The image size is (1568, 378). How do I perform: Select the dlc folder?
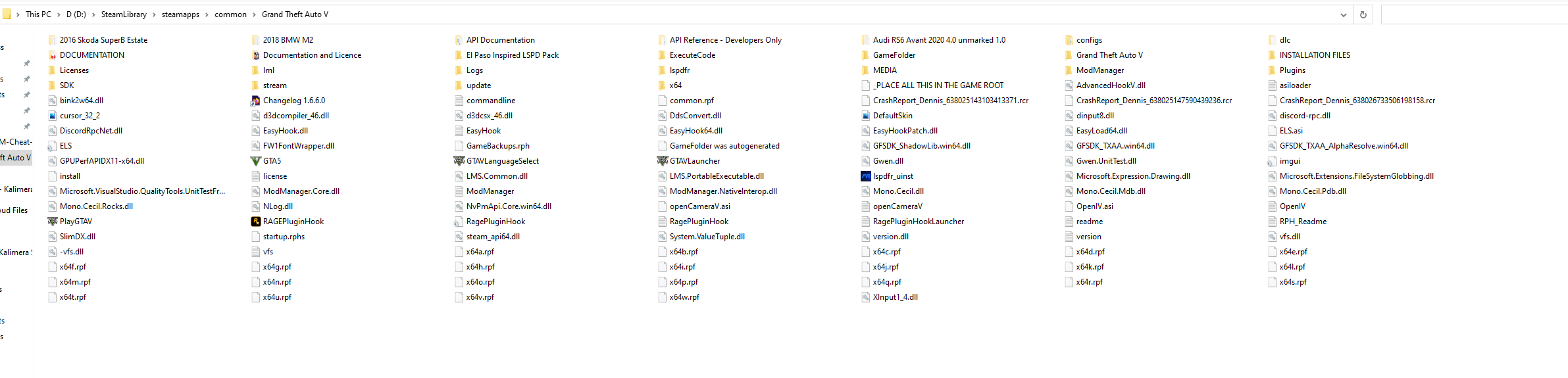coord(1279,40)
